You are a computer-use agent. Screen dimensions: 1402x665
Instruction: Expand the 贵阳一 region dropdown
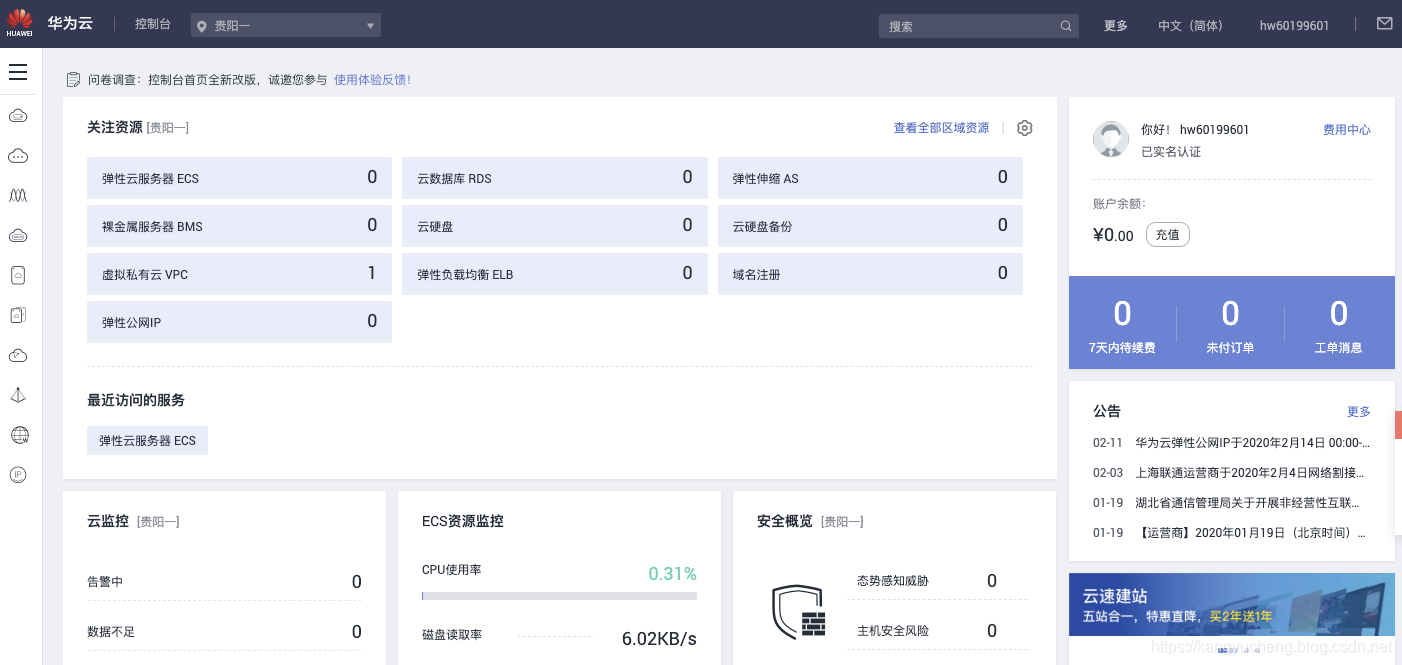pos(286,26)
